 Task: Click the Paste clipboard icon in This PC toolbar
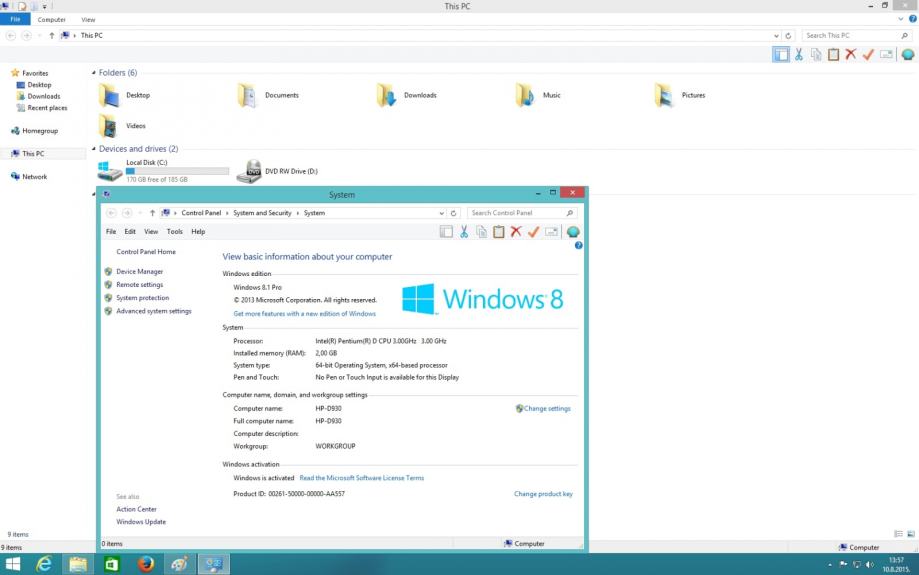point(833,55)
